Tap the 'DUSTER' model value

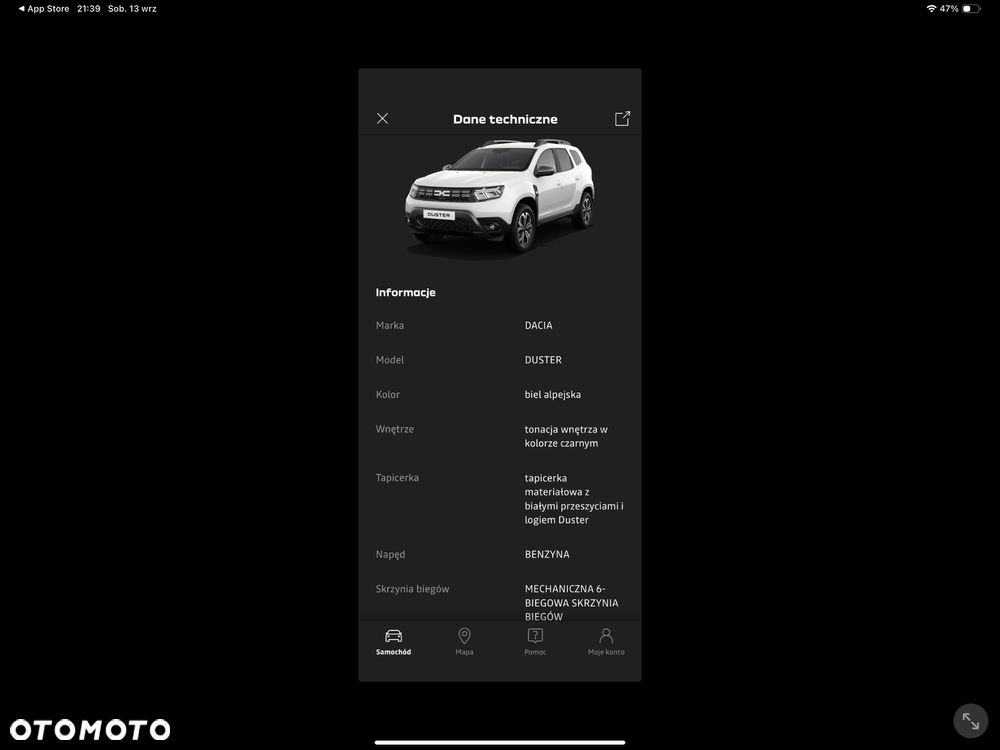click(x=543, y=360)
